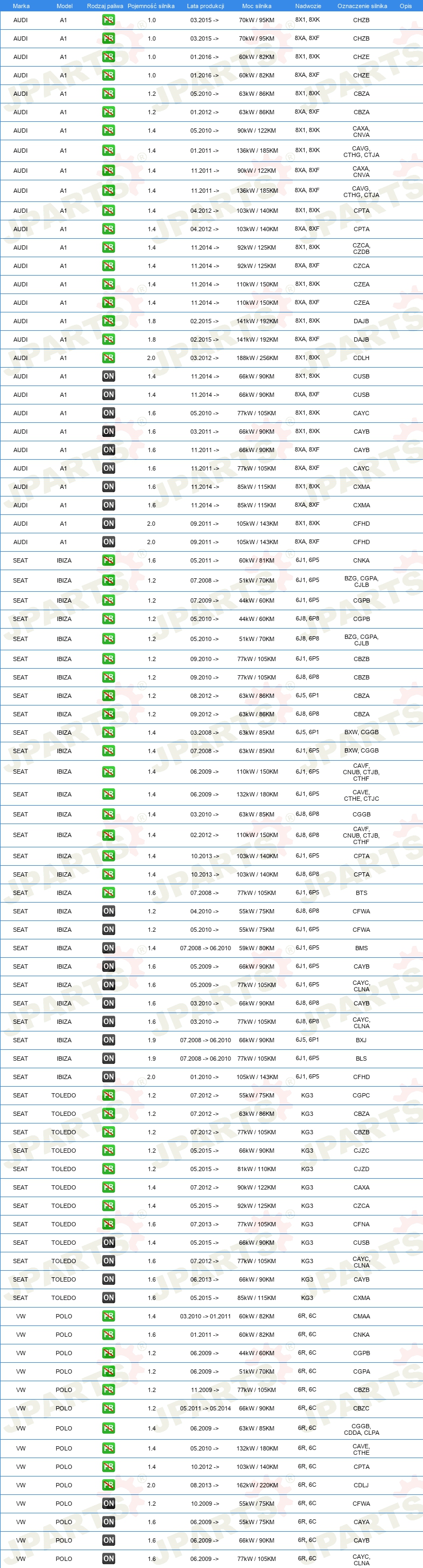Select the BLS engine code

(x=361, y=1058)
